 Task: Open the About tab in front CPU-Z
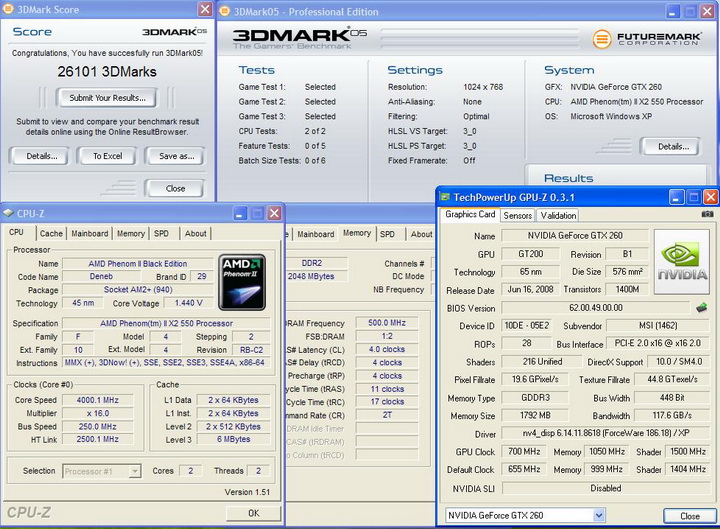click(196, 233)
